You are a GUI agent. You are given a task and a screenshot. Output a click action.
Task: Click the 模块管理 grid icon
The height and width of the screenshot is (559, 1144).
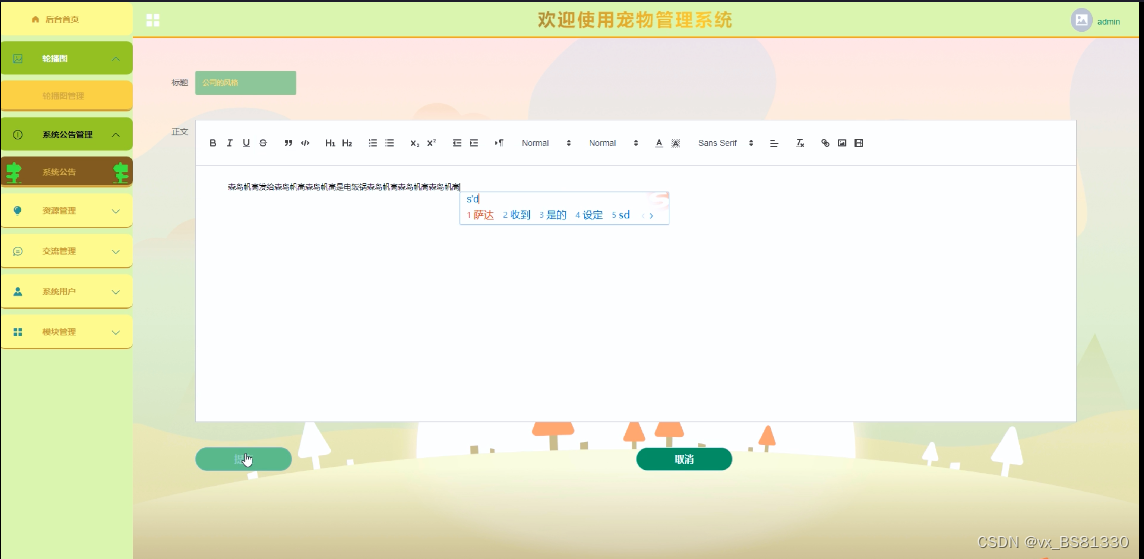tap(18, 331)
